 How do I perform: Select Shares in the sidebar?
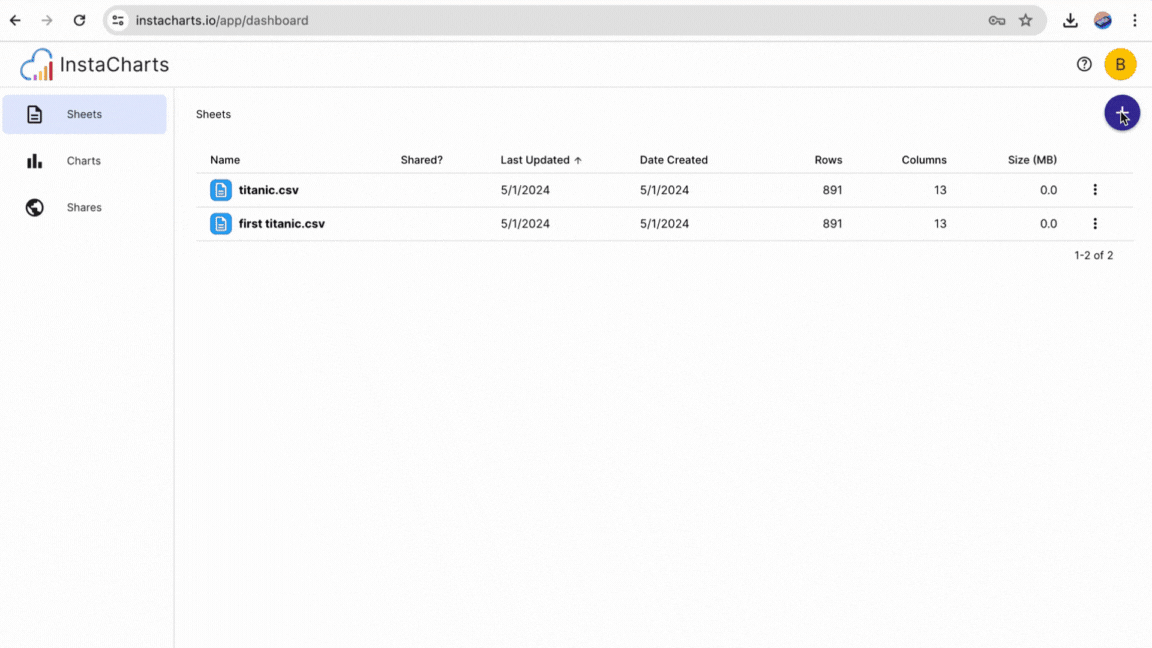coord(84,207)
